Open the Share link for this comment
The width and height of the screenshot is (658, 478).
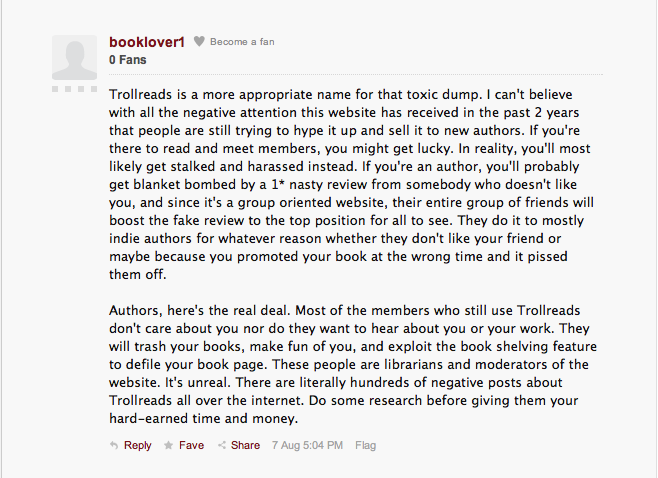245,445
